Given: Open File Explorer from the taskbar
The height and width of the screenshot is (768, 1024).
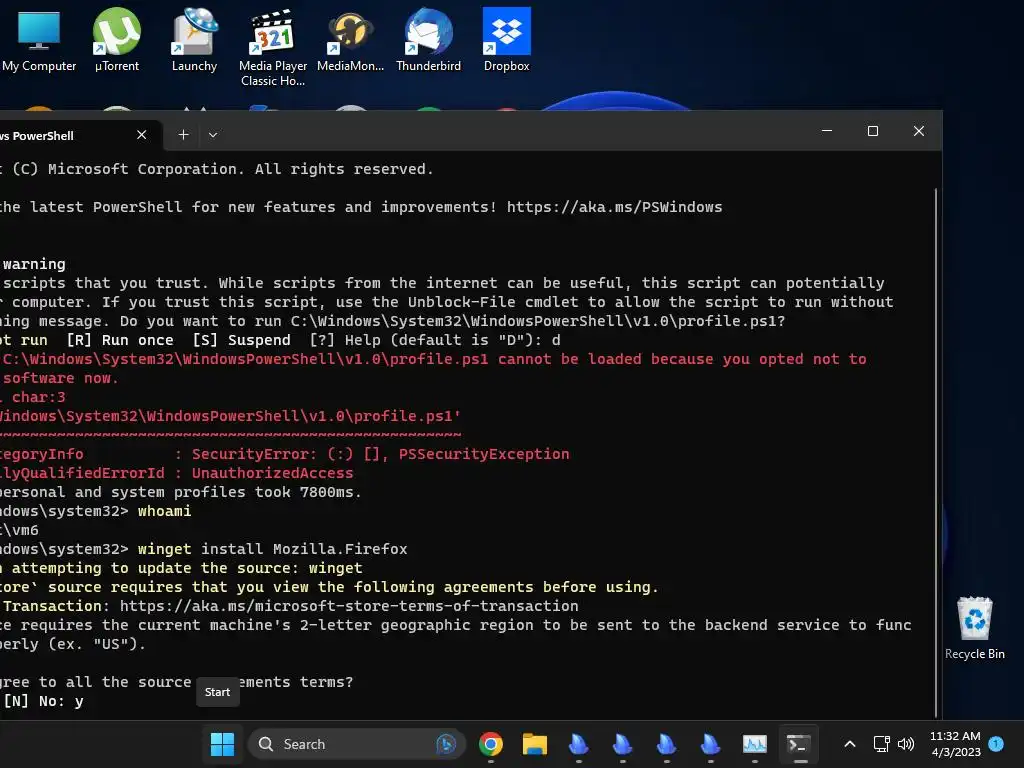Looking at the screenshot, I should (x=534, y=744).
